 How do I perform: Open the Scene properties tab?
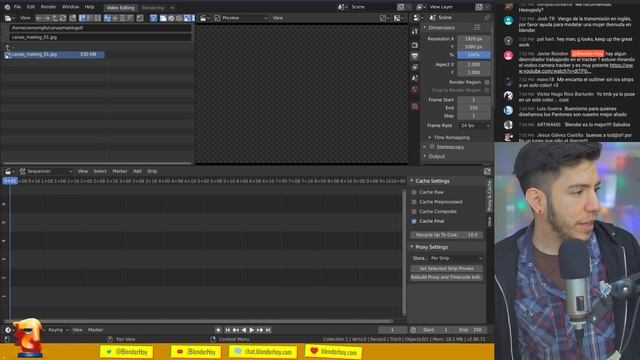pos(415,78)
